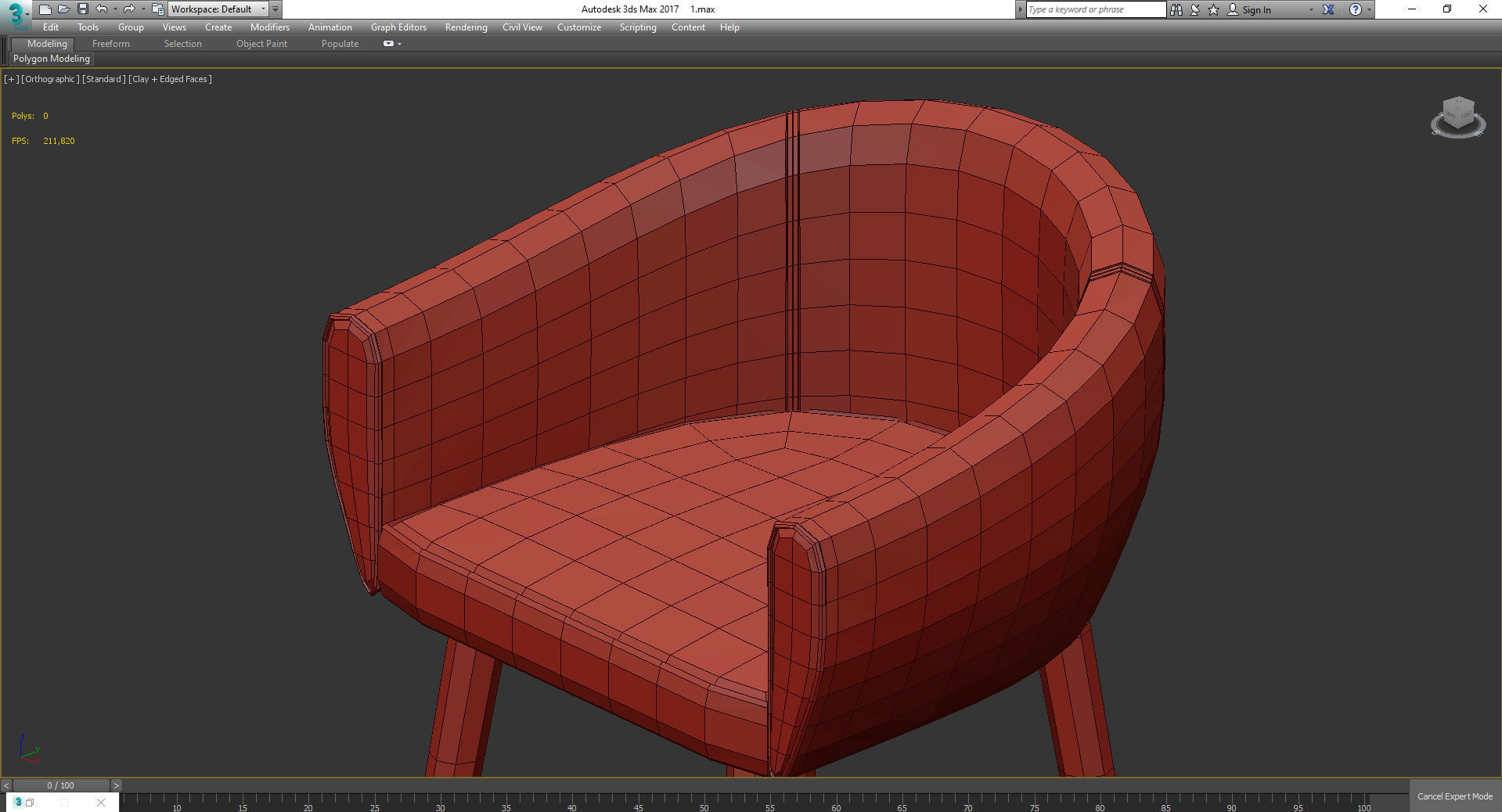Expand the InfoCenter search collapse arrow
Image resolution: width=1502 pixels, height=812 pixels.
(x=1020, y=9)
